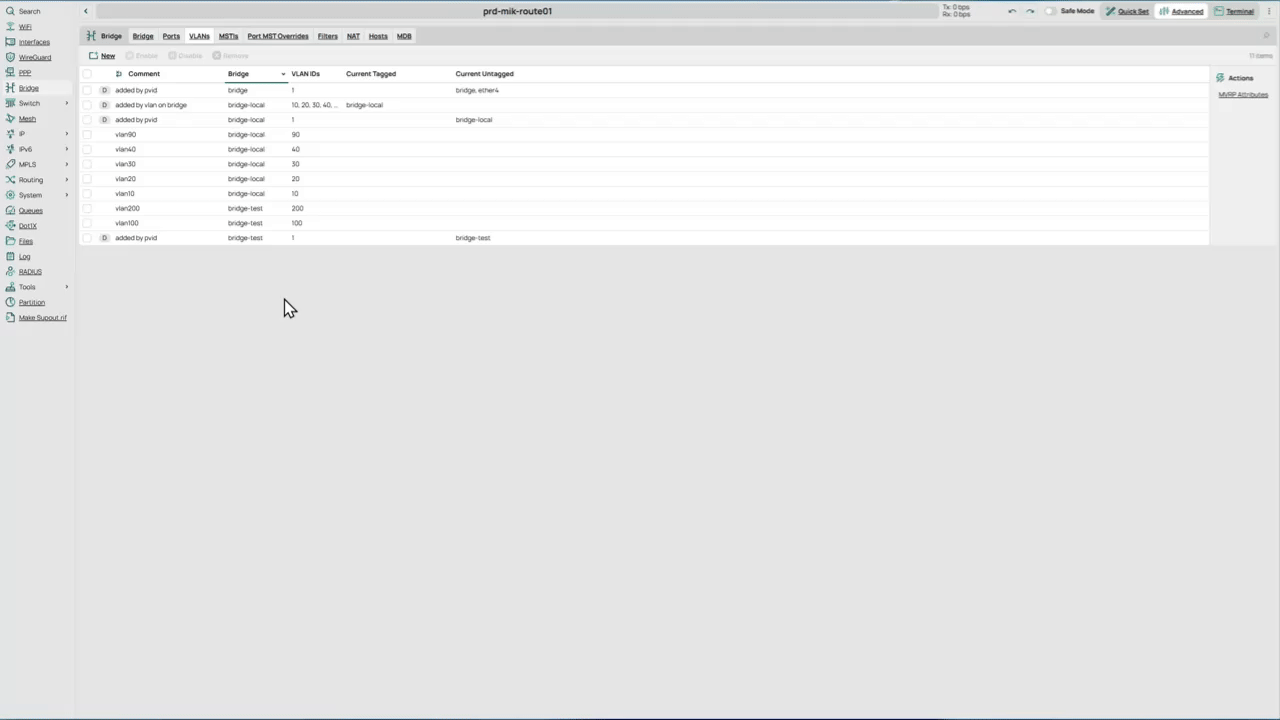Switch to the Ports tab
The image size is (1280, 720).
point(171,36)
